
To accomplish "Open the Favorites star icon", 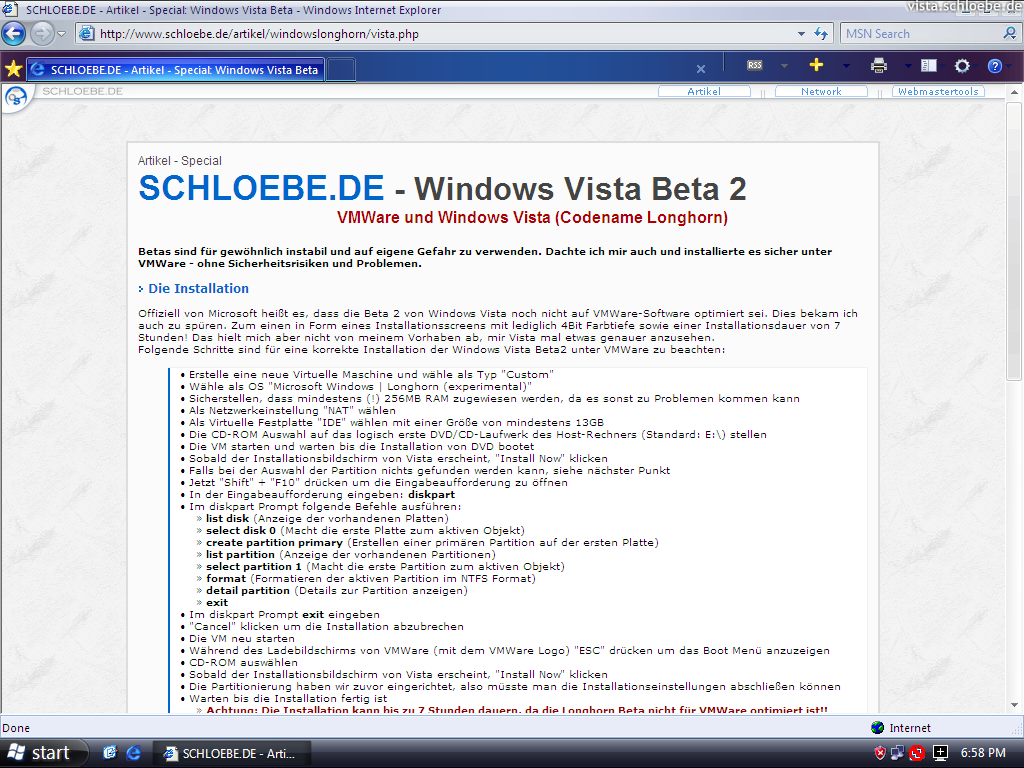I will [13, 69].
